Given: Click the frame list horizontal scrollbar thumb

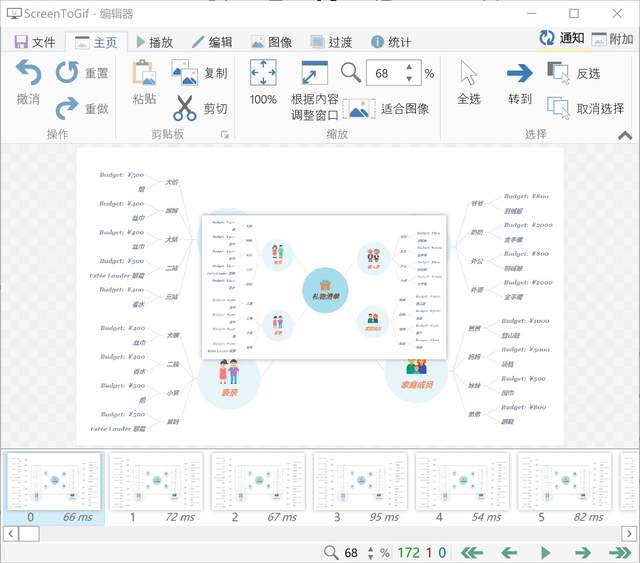Looking at the screenshot, I should coord(29,533).
